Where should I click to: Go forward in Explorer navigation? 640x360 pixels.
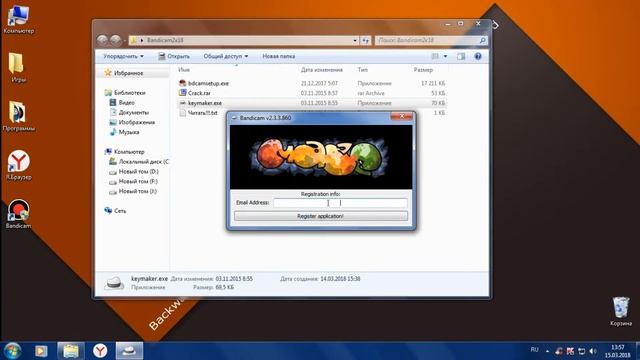pos(116,40)
